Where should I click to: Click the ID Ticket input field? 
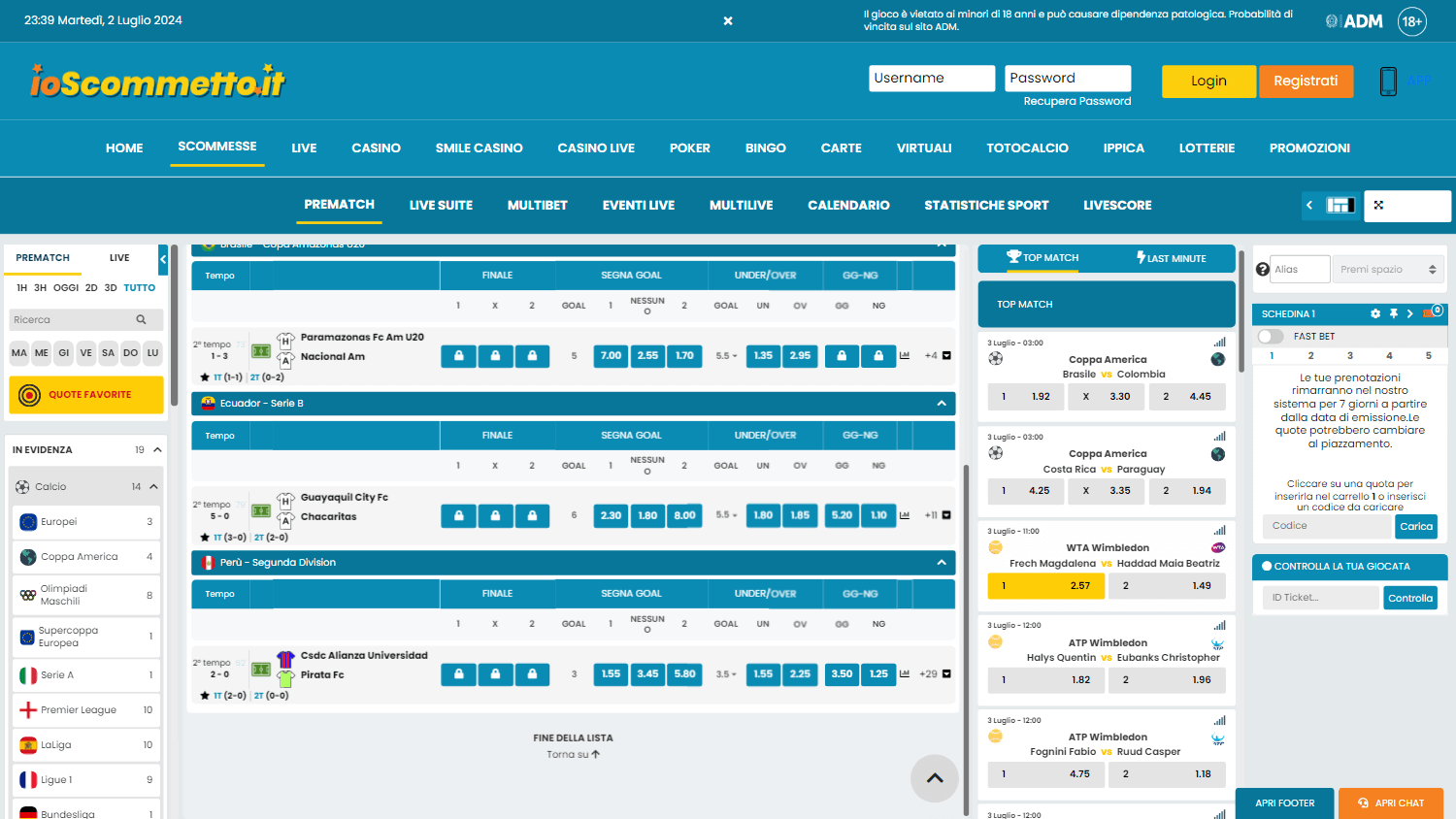point(1321,598)
